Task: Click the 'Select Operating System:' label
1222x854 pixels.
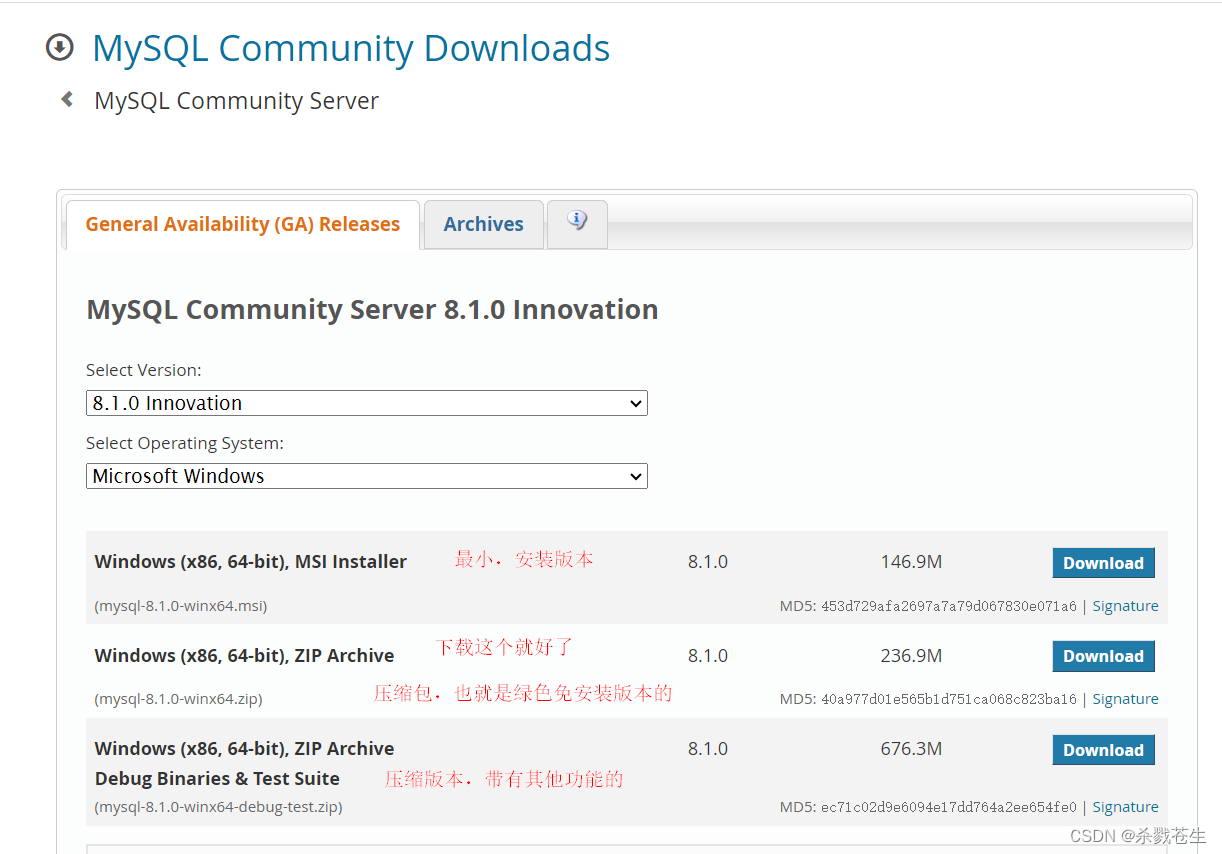Action: (x=185, y=443)
